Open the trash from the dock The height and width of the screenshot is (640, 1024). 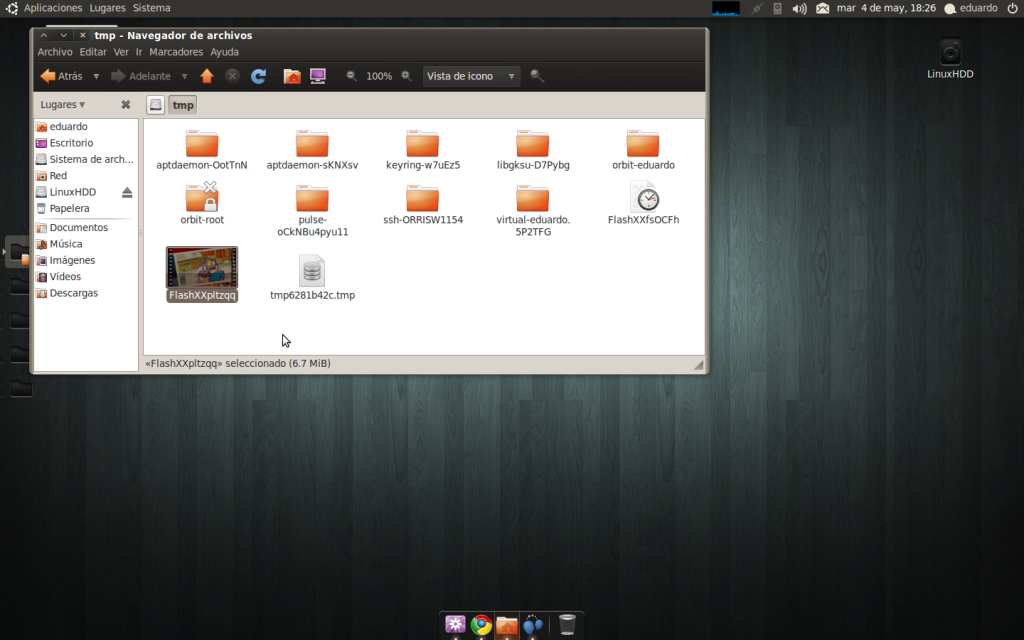coord(567,625)
